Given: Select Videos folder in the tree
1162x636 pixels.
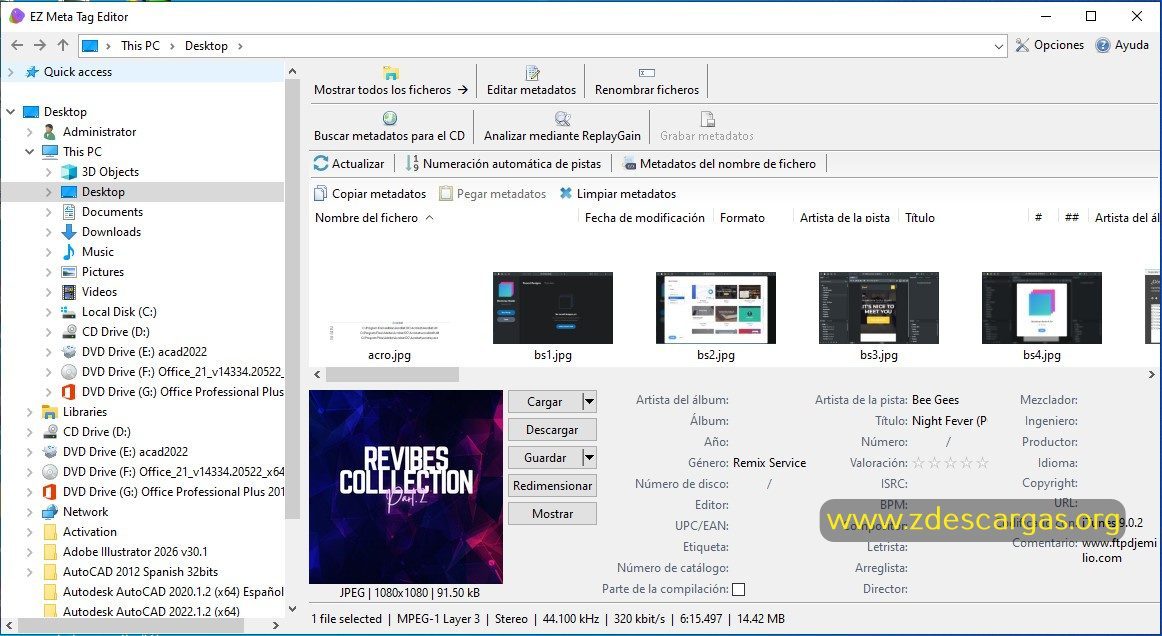Looking at the screenshot, I should coord(99,292).
